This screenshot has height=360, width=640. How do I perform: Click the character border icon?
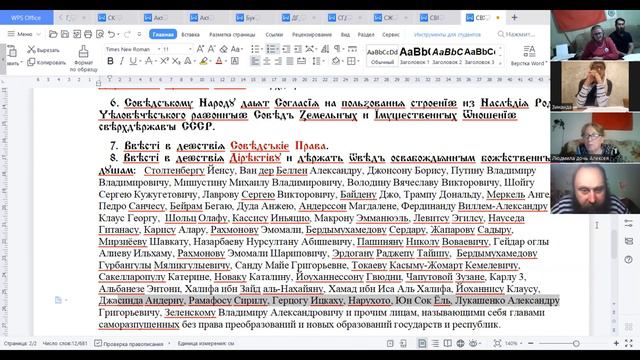pos(235,61)
